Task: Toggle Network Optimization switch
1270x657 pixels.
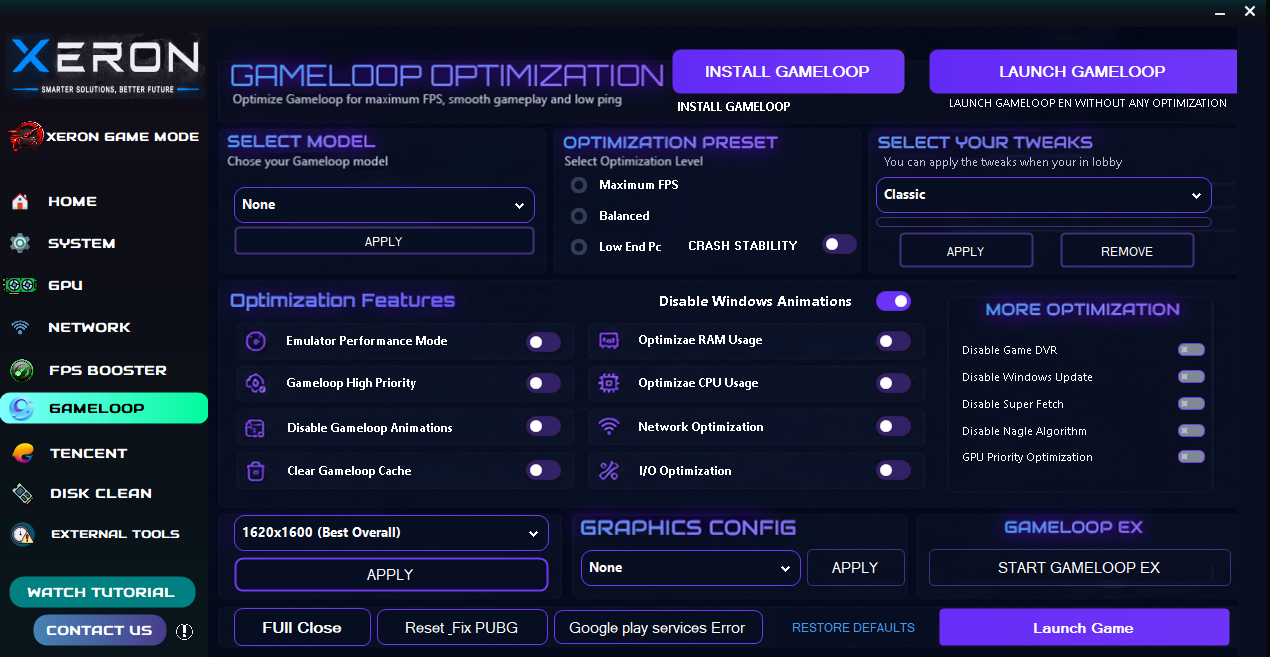Action: [x=893, y=426]
